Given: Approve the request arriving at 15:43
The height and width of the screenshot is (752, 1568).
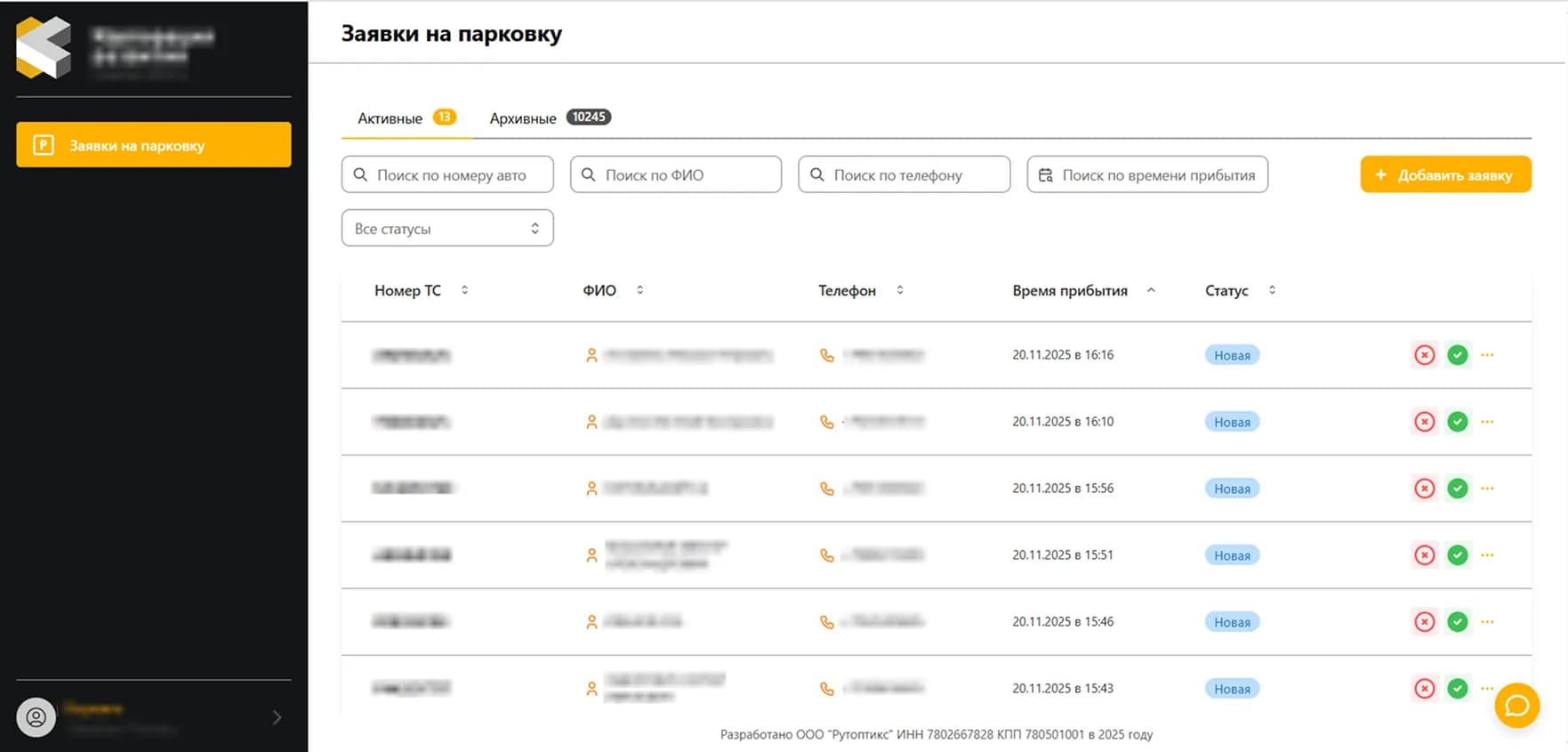Looking at the screenshot, I should click(x=1457, y=689).
